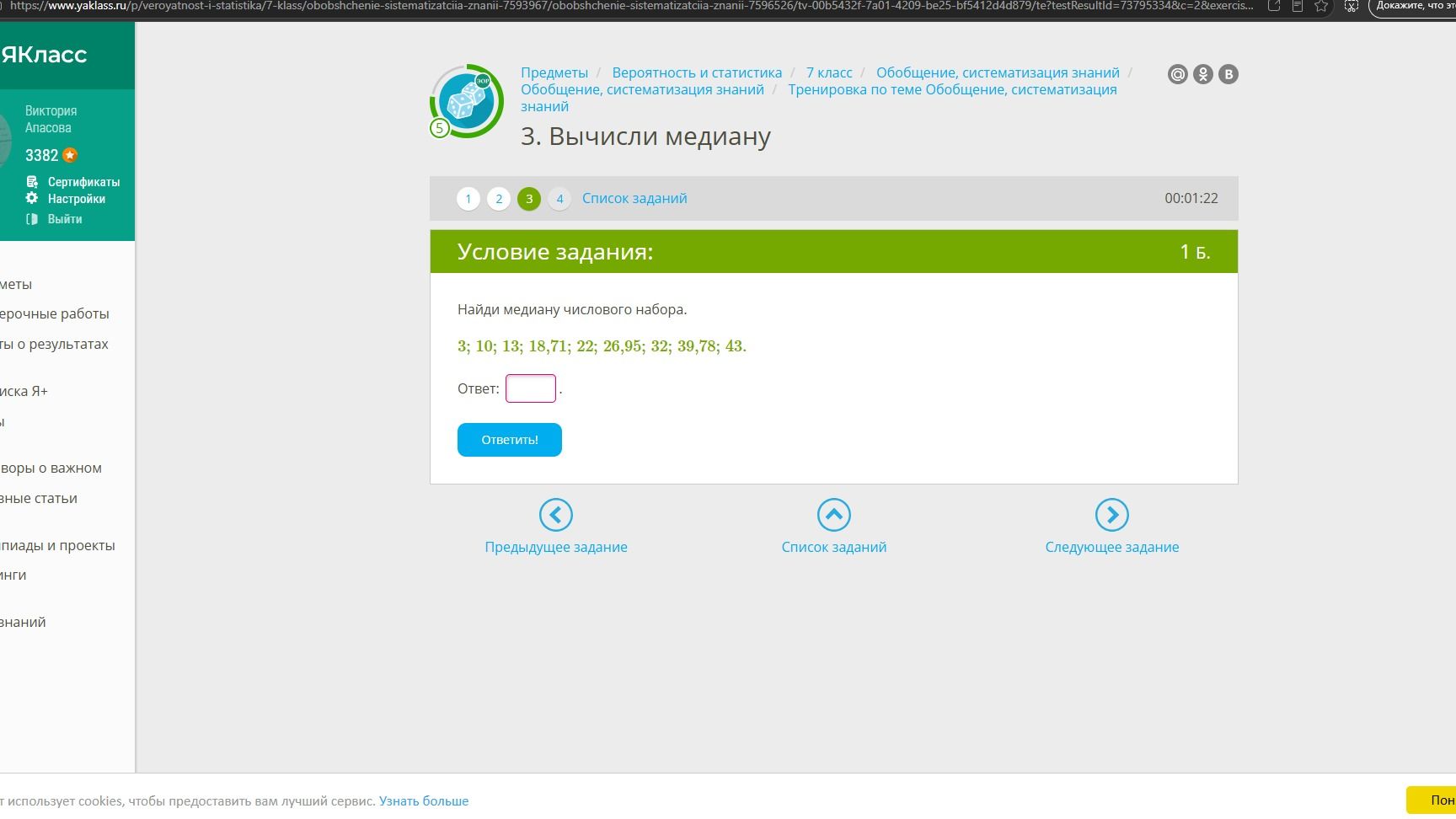The height and width of the screenshot is (819, 1456).
Task: Open 'Разговоры о важном' sidebar item
Action: click(51, 468)
